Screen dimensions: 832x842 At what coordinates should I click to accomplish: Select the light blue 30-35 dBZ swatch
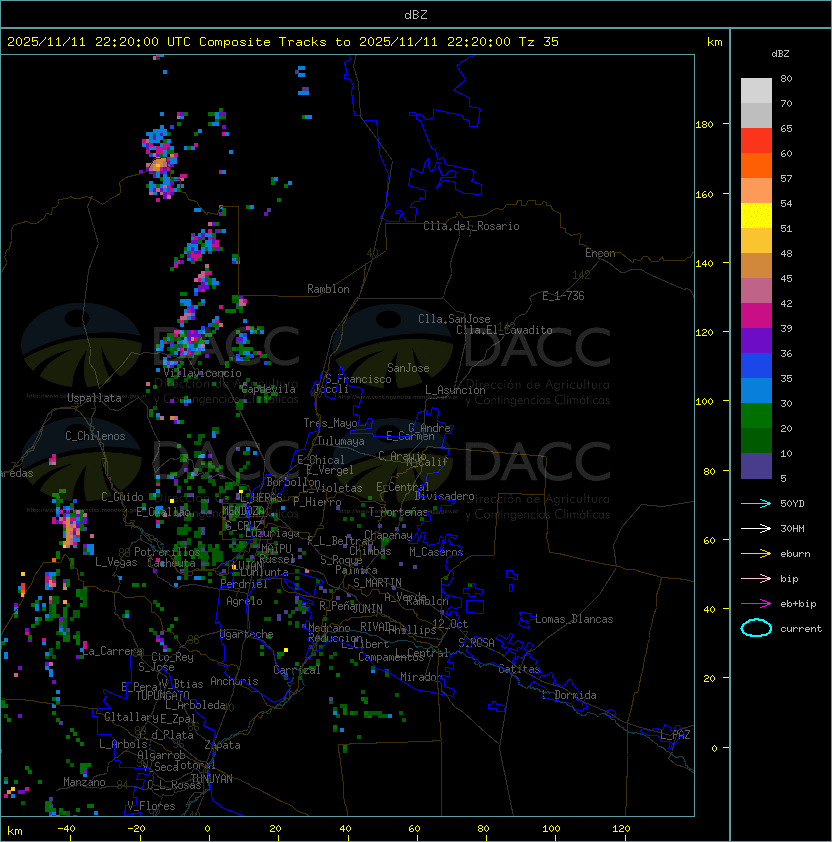(756, 390)
